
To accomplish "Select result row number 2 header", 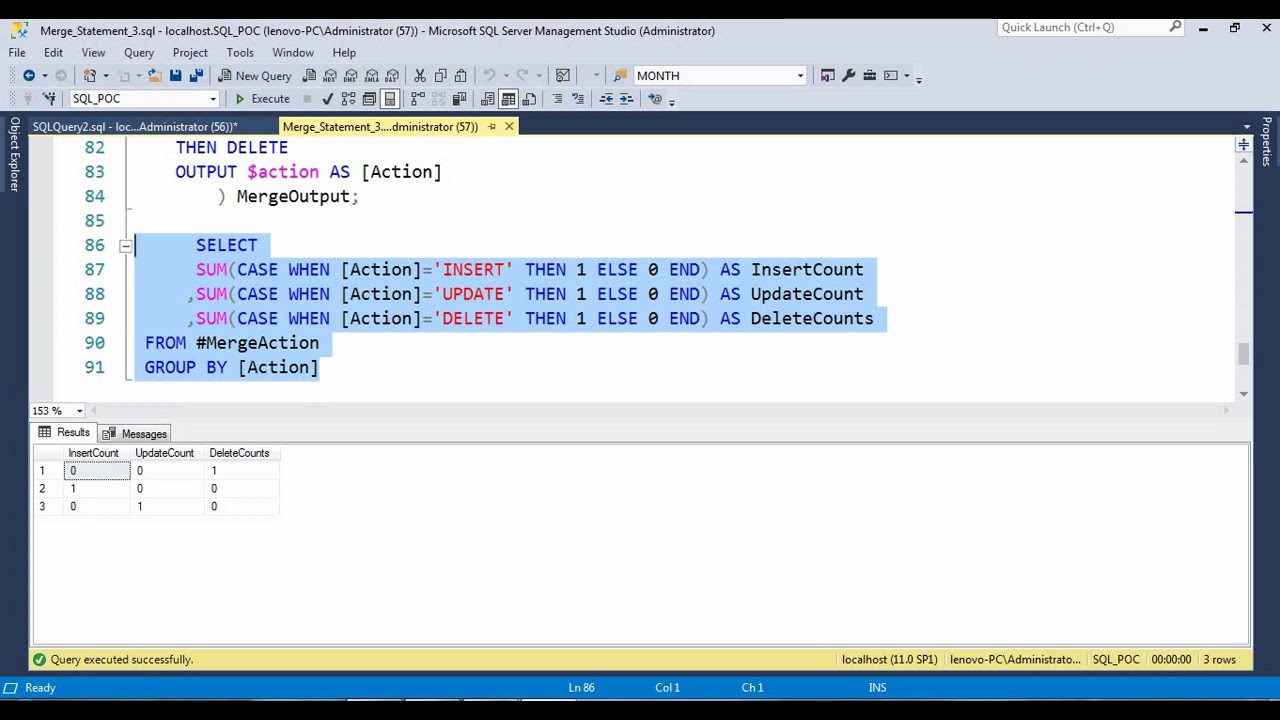I will tap(48, 489).
